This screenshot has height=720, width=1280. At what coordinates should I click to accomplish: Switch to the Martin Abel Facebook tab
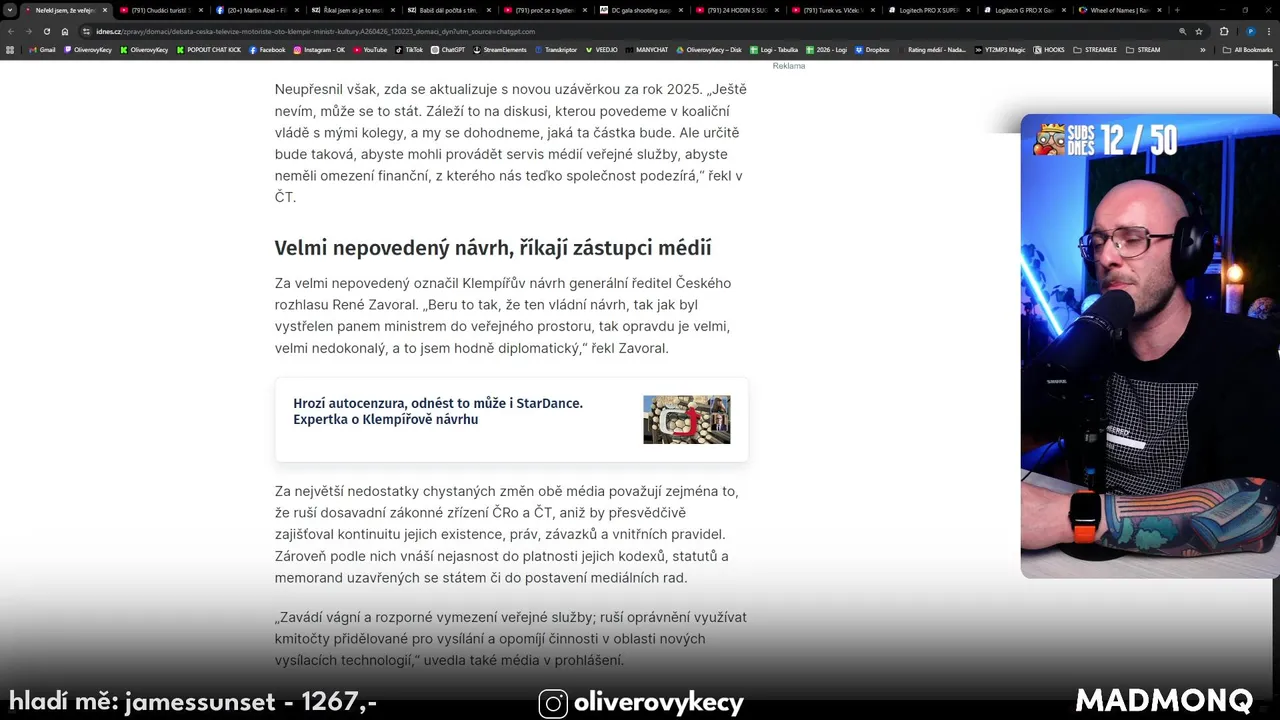257,10
